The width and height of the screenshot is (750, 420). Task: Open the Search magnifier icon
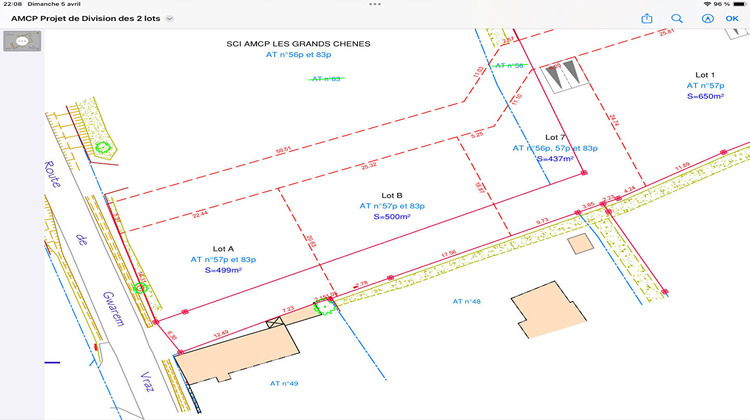[x=677, y=19]
